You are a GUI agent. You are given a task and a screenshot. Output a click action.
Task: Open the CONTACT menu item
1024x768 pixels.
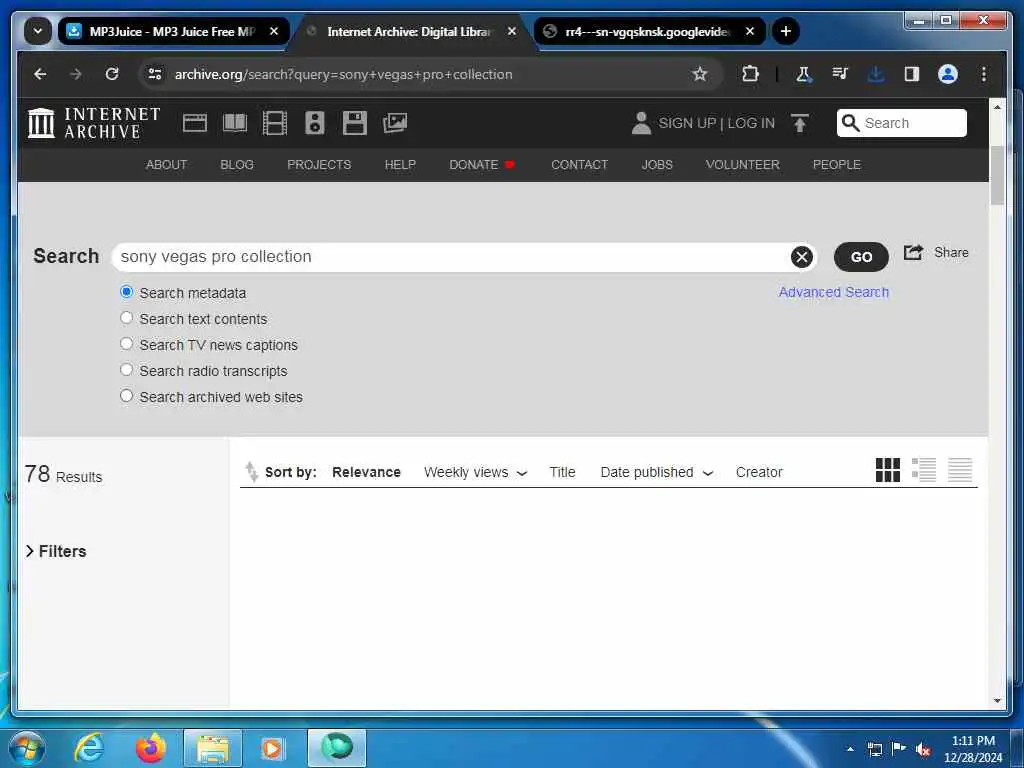(x=579, y=165)
